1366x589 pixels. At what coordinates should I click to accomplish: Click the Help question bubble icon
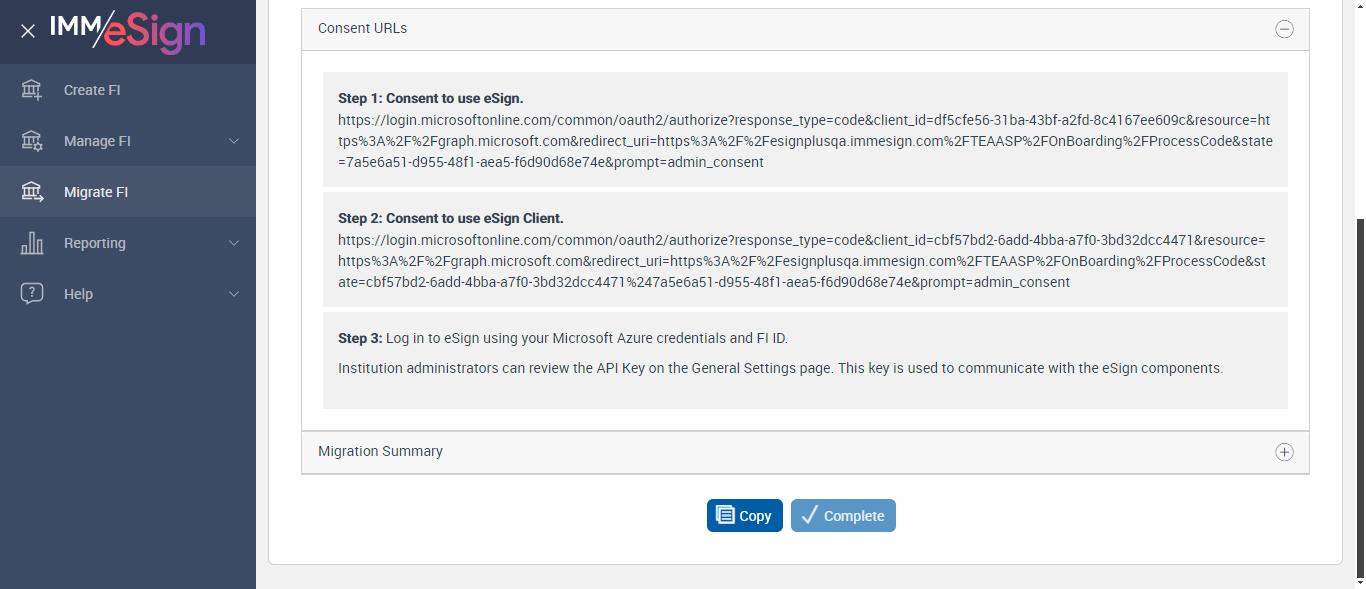tap(32, 294)
